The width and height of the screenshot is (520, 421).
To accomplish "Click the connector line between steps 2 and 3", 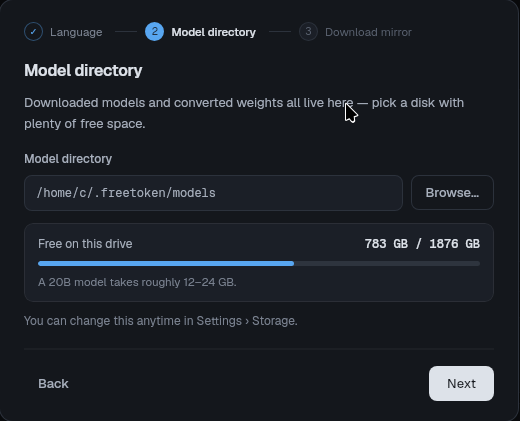I will pyautogui.click(x=280, y=32).
